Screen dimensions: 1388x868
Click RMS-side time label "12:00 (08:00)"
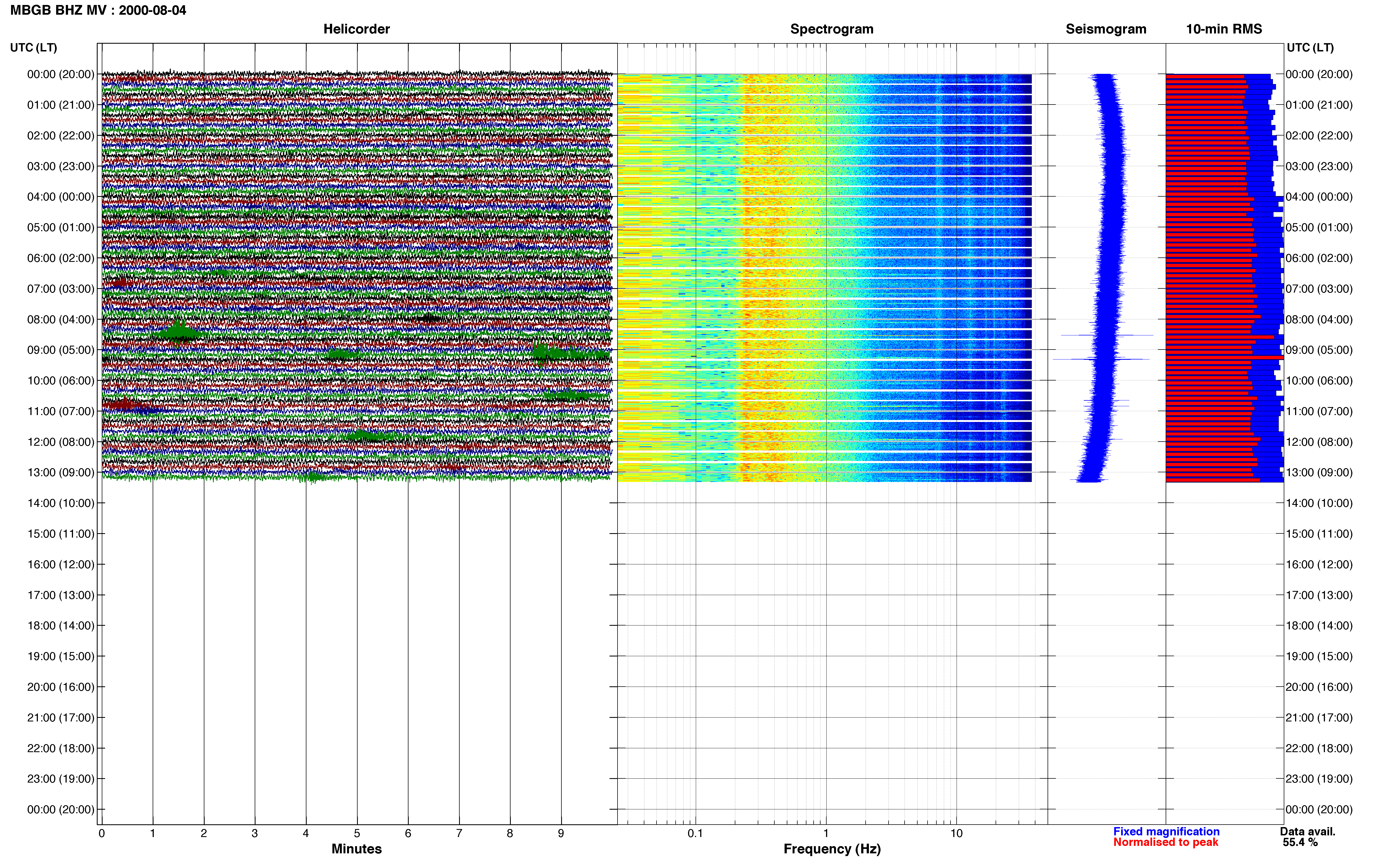[1319, 442]
